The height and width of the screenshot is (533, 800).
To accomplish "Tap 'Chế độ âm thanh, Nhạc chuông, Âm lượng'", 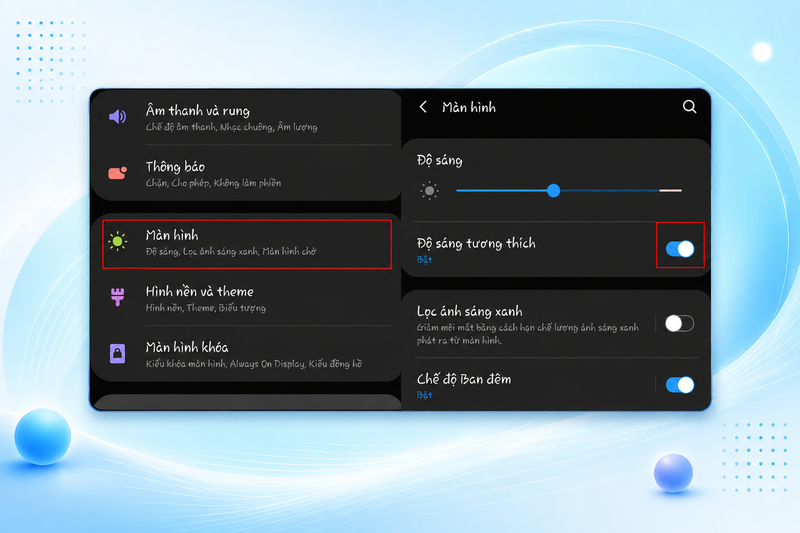I will [231, 127].
